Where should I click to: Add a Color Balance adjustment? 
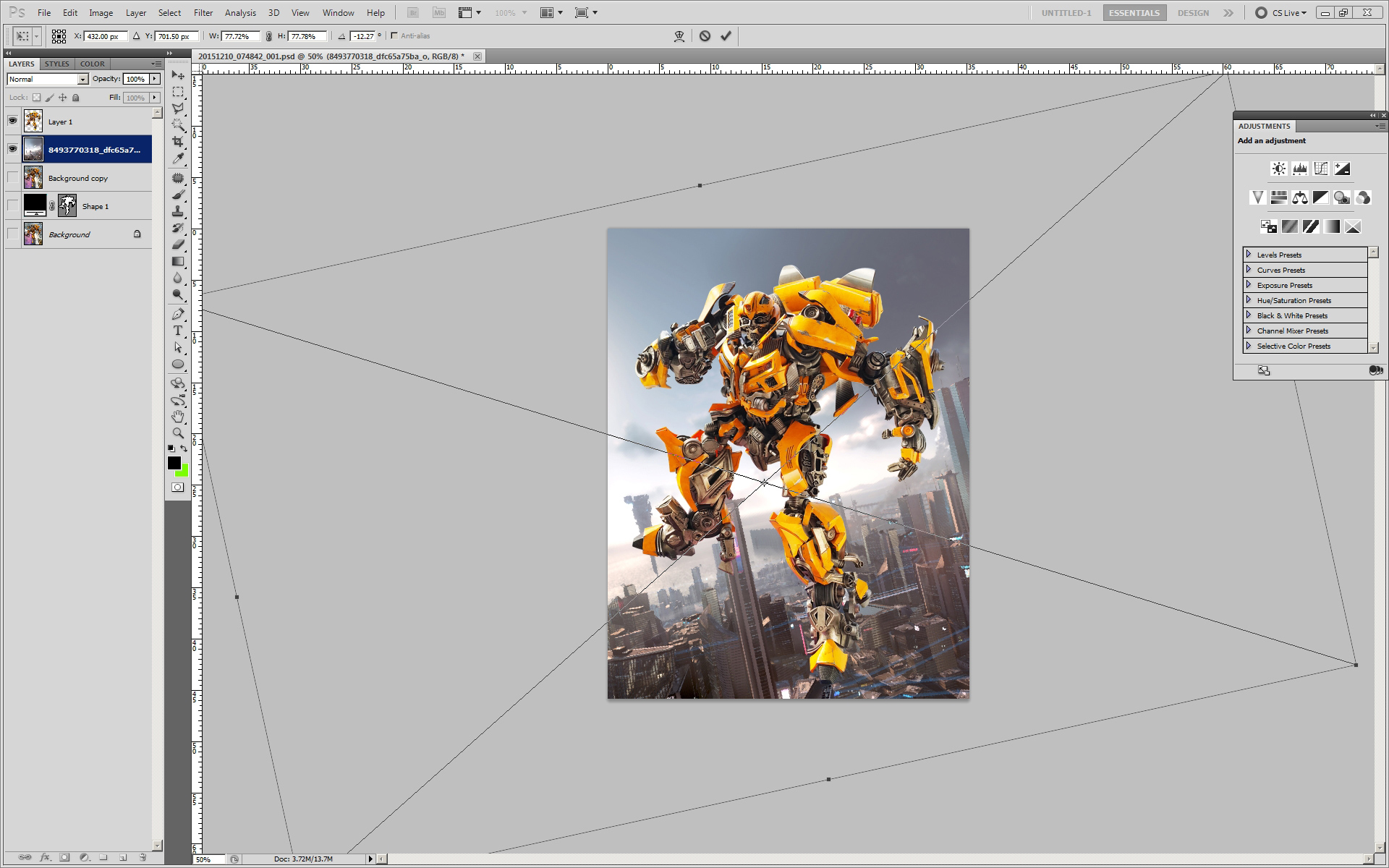click(1300, 197)
